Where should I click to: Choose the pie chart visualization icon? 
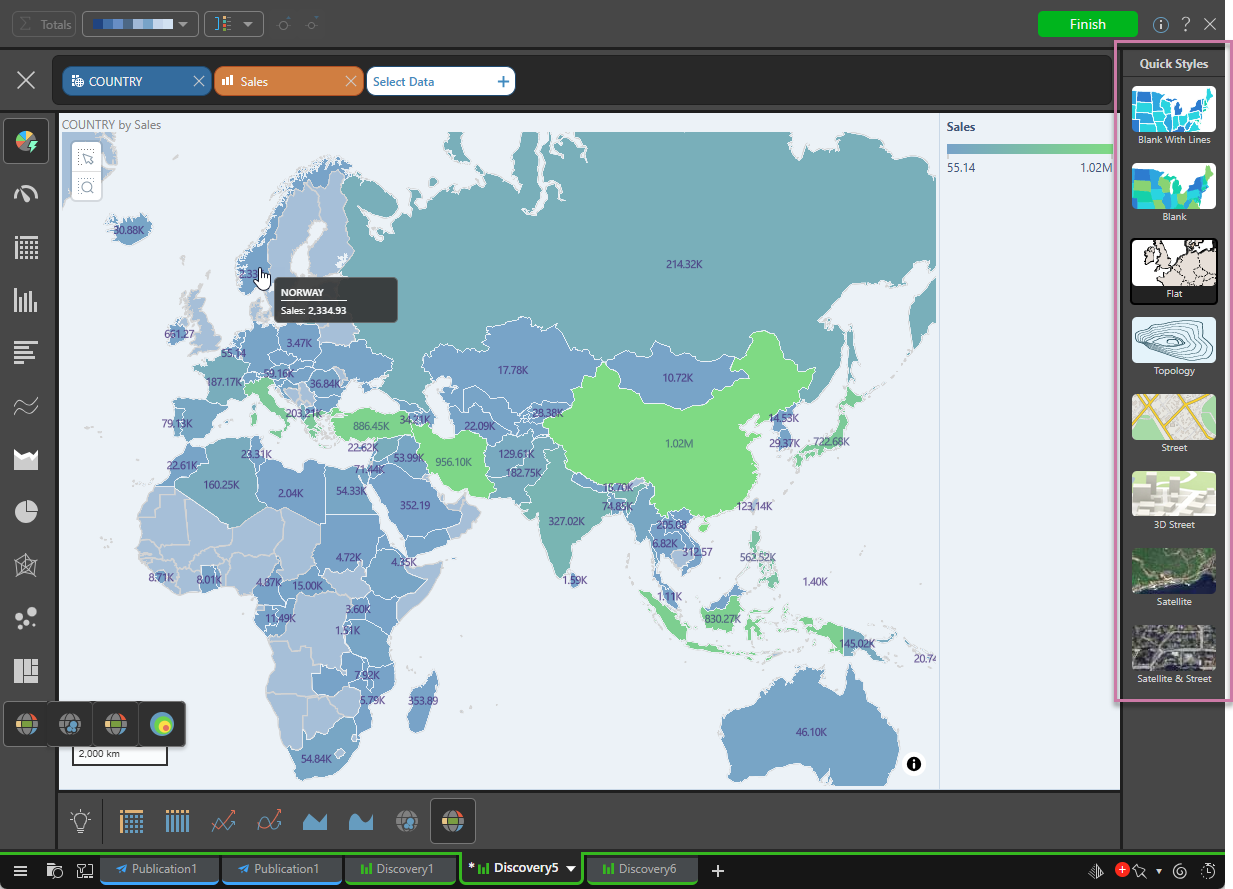tap(27, 512)
